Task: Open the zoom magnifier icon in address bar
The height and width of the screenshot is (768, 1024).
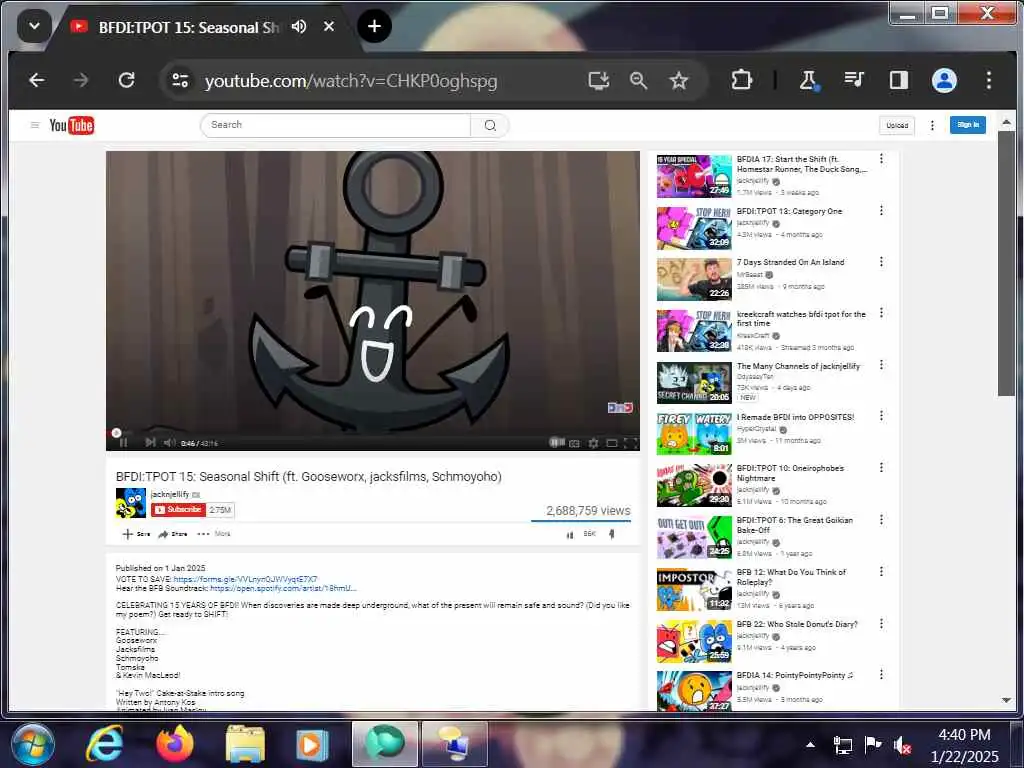Action: coord(639,80)
